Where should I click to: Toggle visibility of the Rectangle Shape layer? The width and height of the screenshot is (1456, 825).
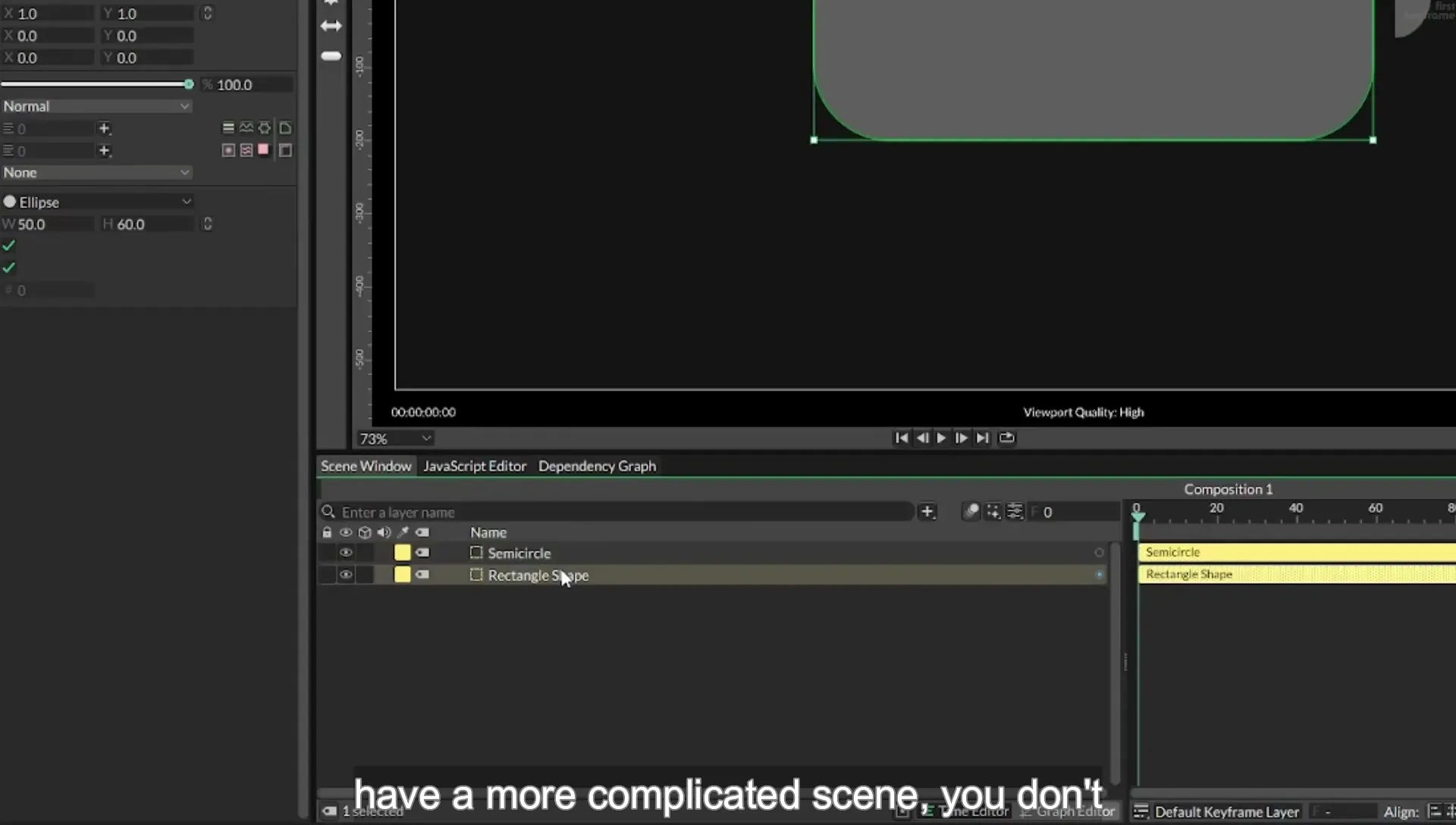point(346,575)
